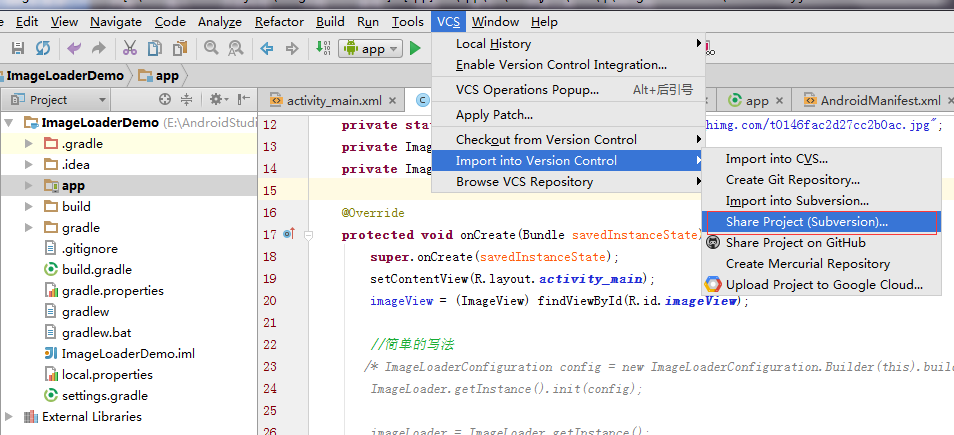The width and height of the screenshot is (954, 435).
Task: Click the Project panel settings gear icon
Action: (x=219, y=99)
